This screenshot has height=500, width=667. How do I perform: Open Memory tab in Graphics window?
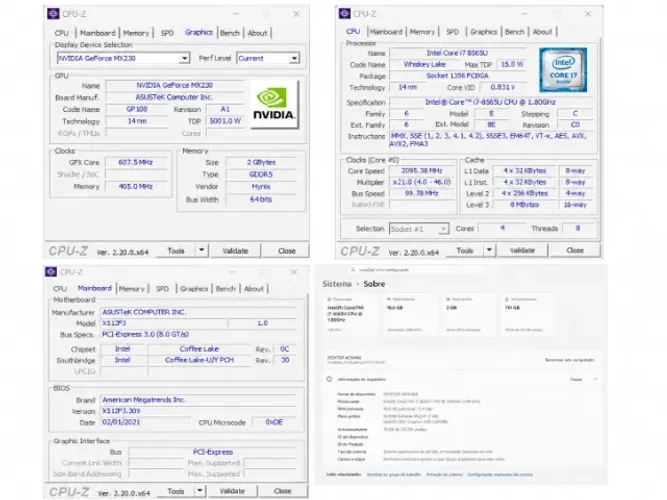pyautogui.click(x=136, y=33)
